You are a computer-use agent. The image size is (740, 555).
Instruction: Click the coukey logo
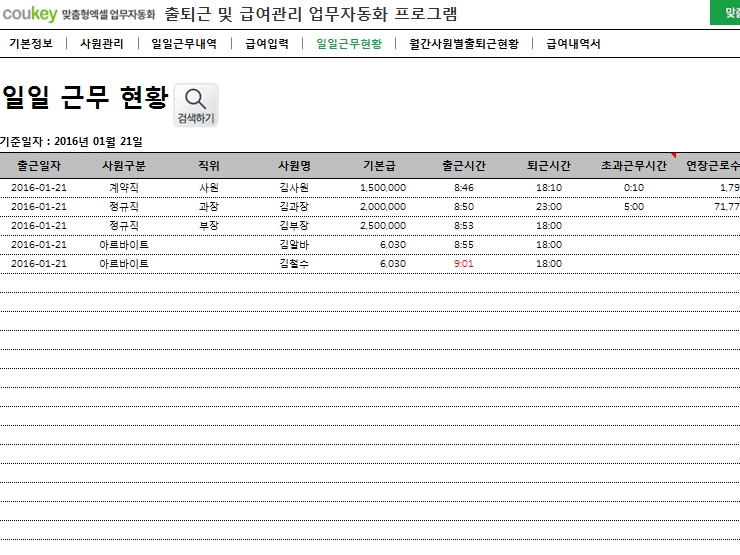tap(30, 14)
